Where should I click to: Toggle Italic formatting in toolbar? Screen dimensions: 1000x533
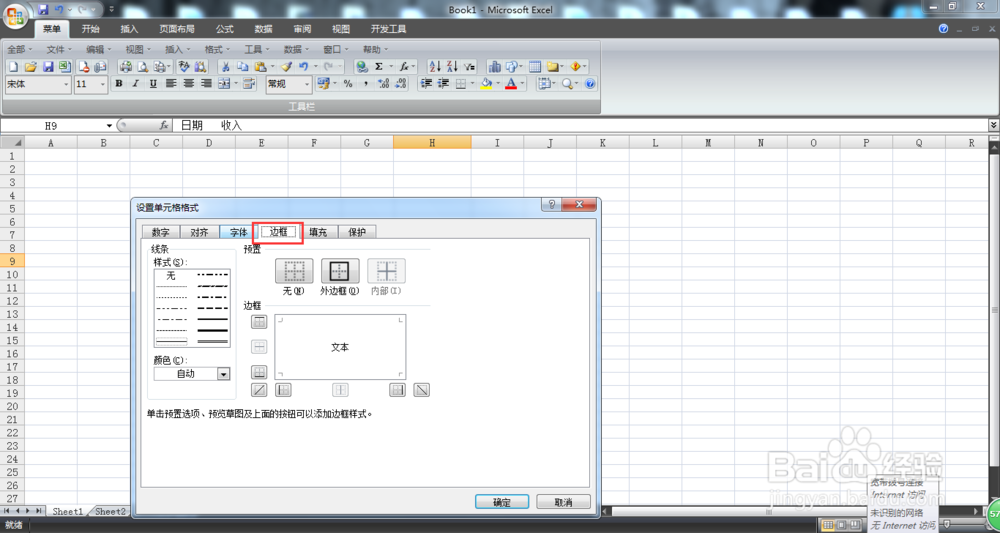[x=136, y=84]
